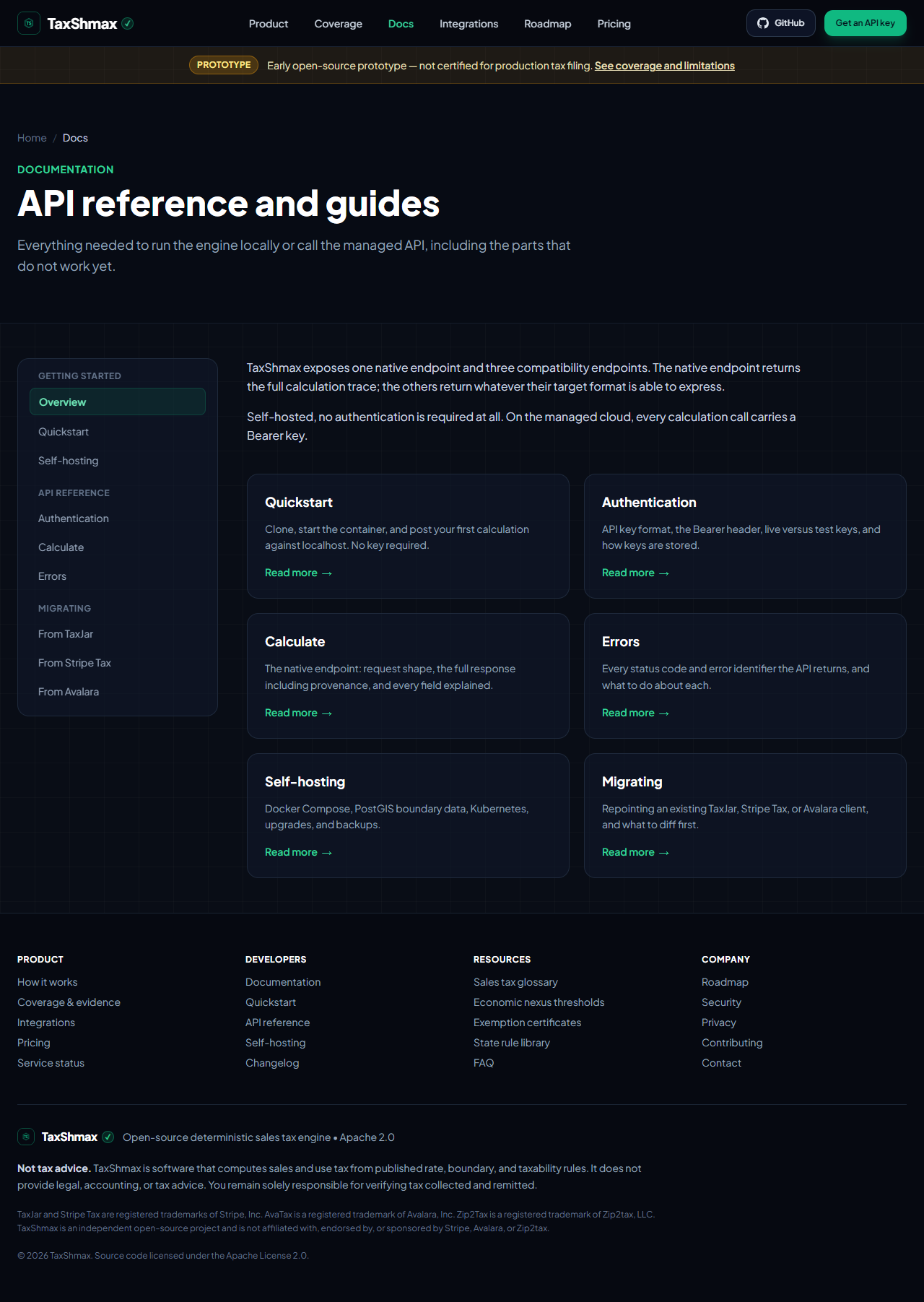Open Exemption certificates footer link
Image resolution: width=924 pixels, height=1302 pixels.
(x=528, y=1023)
